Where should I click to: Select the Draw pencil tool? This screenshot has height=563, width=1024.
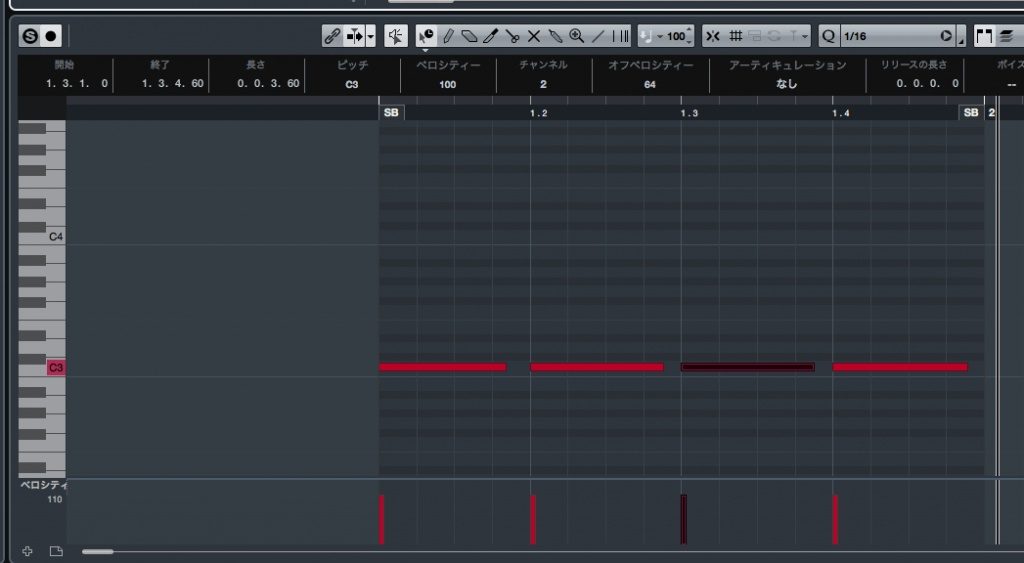[448, 36]
